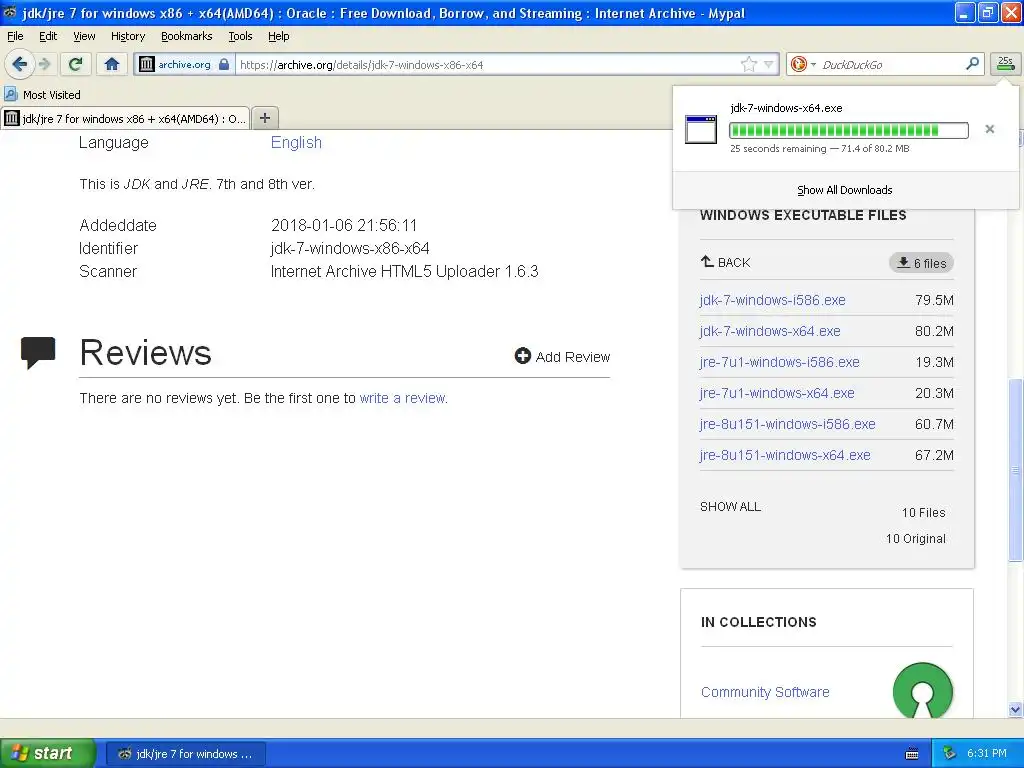
Task: Click the page vertical scrollbar thumb
Action: pyautogui.click(x=1015, y=469)
